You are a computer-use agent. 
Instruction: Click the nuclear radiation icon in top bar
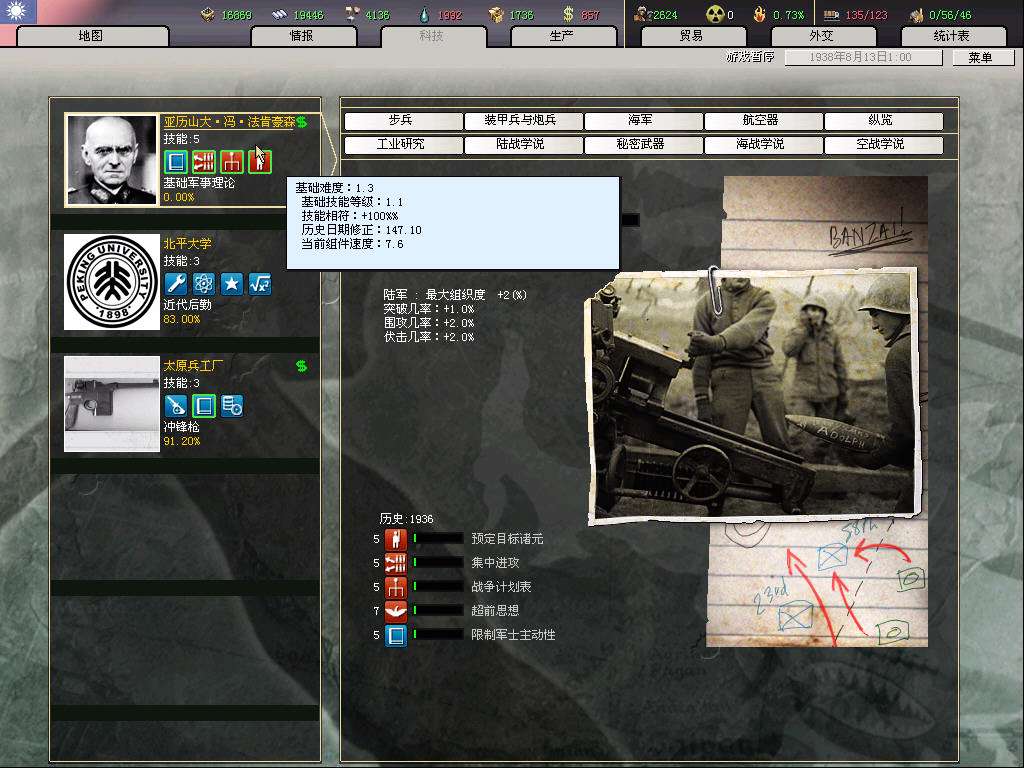(715, 14)
